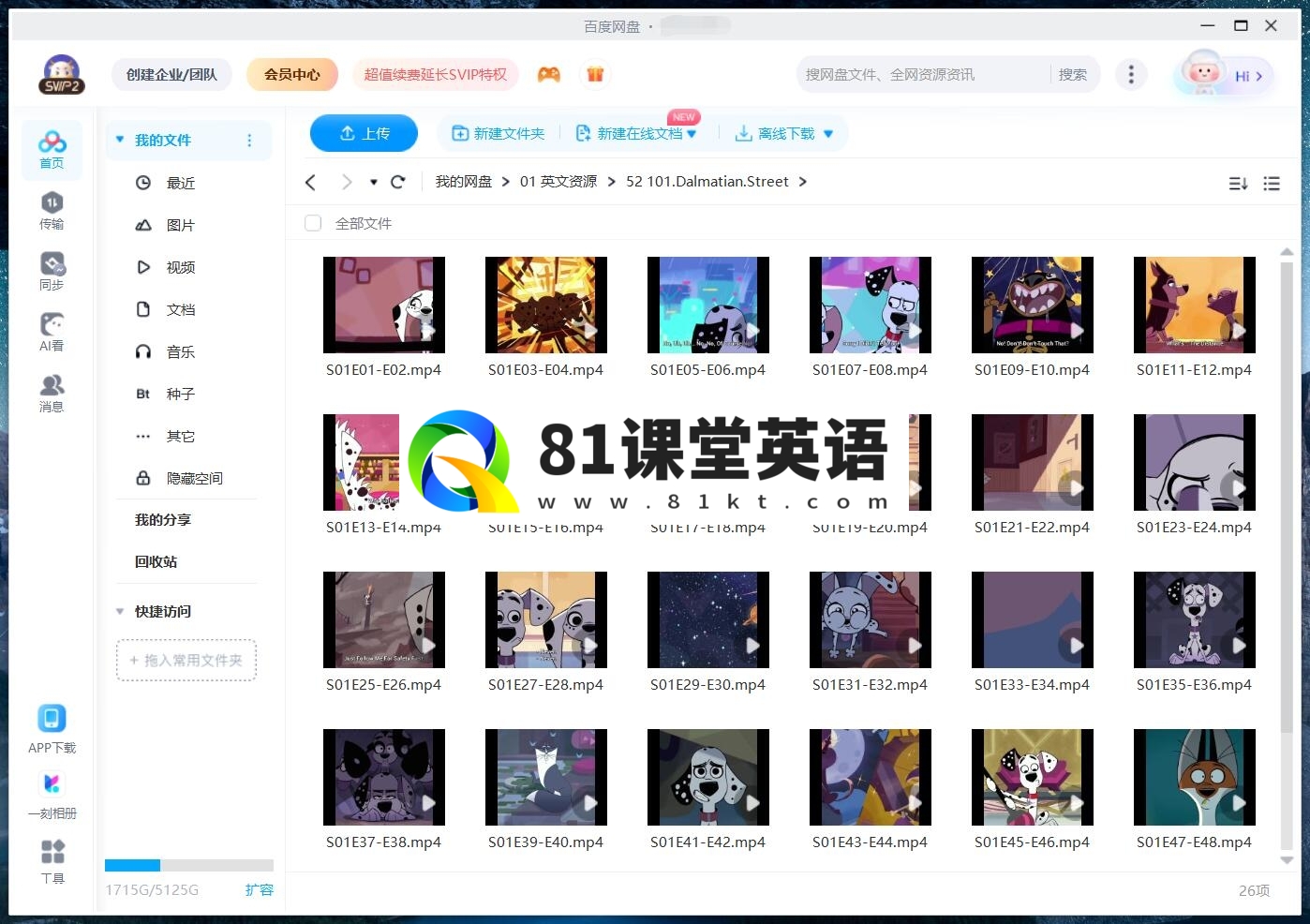Select the S01E41-E42.mp4 thumbnail

click(708, 777)
